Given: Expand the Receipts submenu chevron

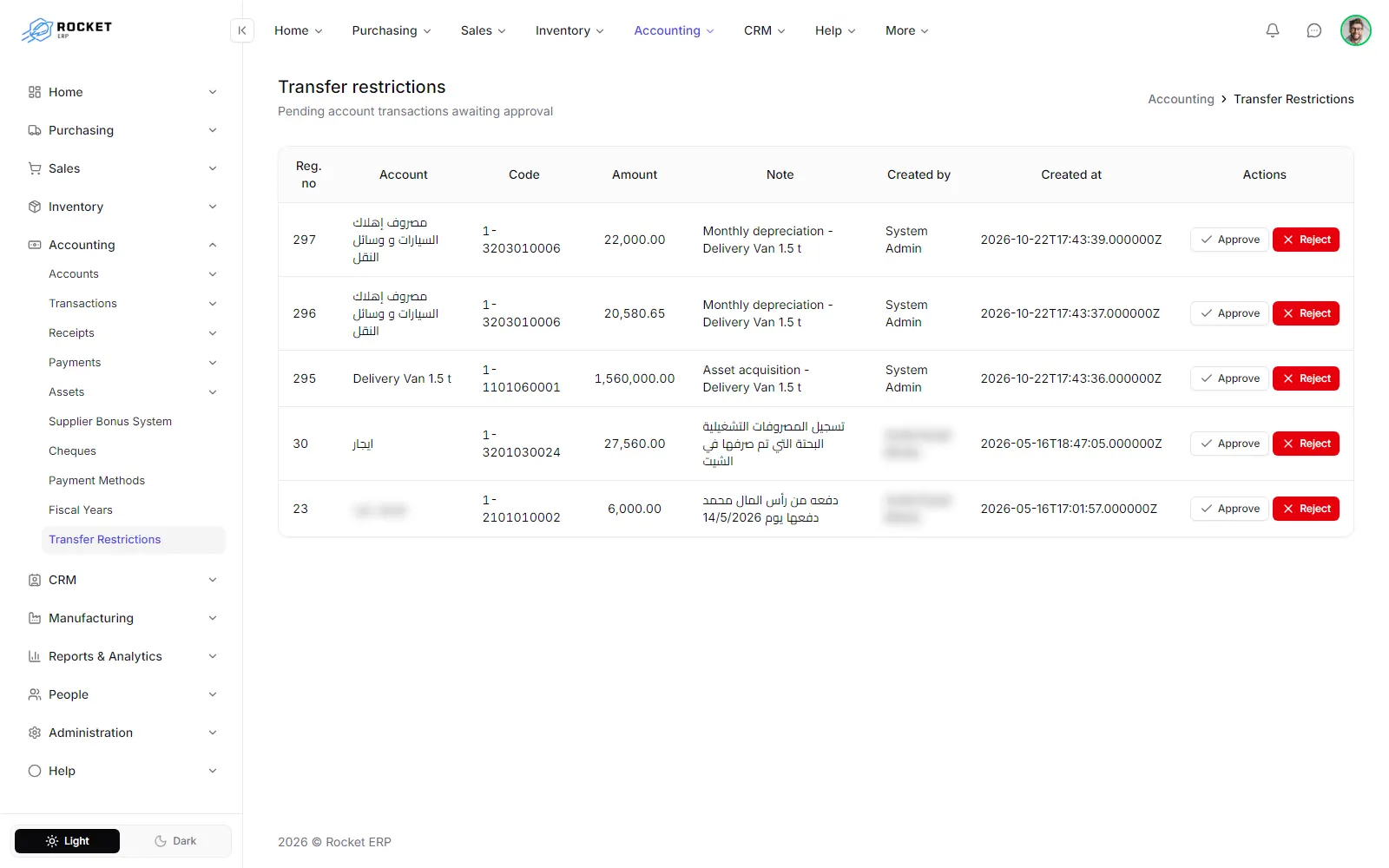Looking at the screenshot, I should [x=213, y=333].
